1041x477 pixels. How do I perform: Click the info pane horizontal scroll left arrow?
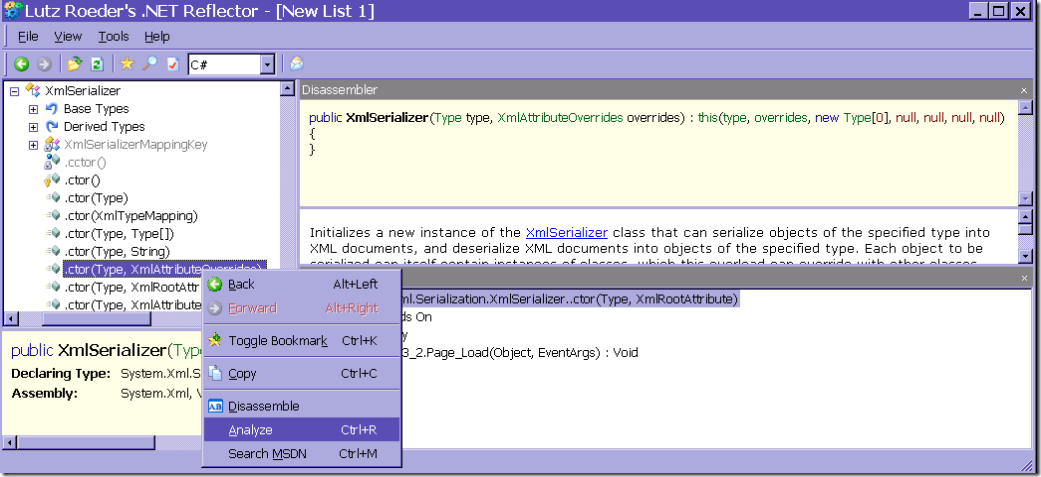tap(10, 442)
